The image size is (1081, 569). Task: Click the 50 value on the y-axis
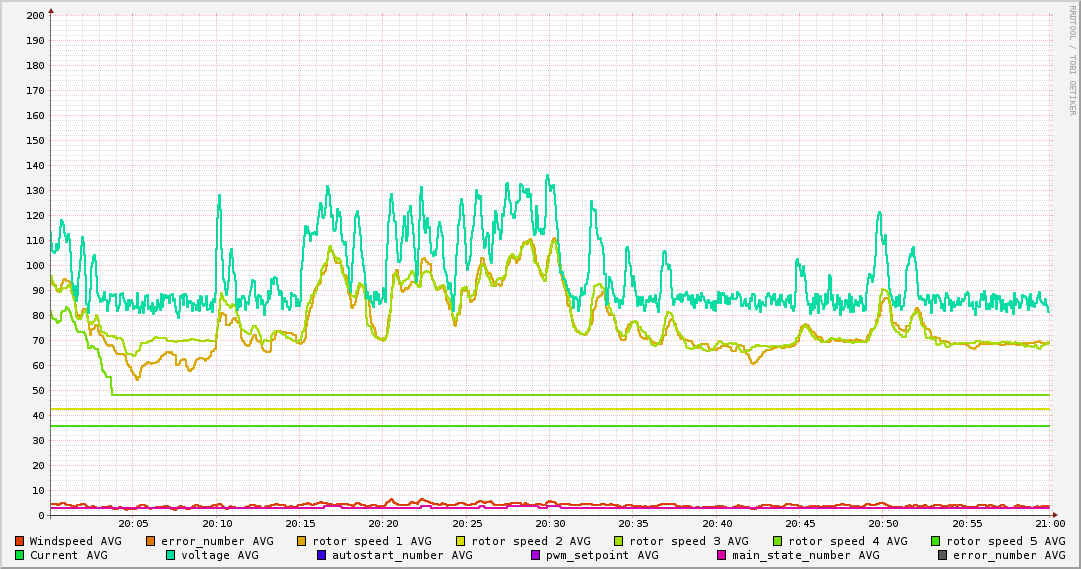(38, 390)
